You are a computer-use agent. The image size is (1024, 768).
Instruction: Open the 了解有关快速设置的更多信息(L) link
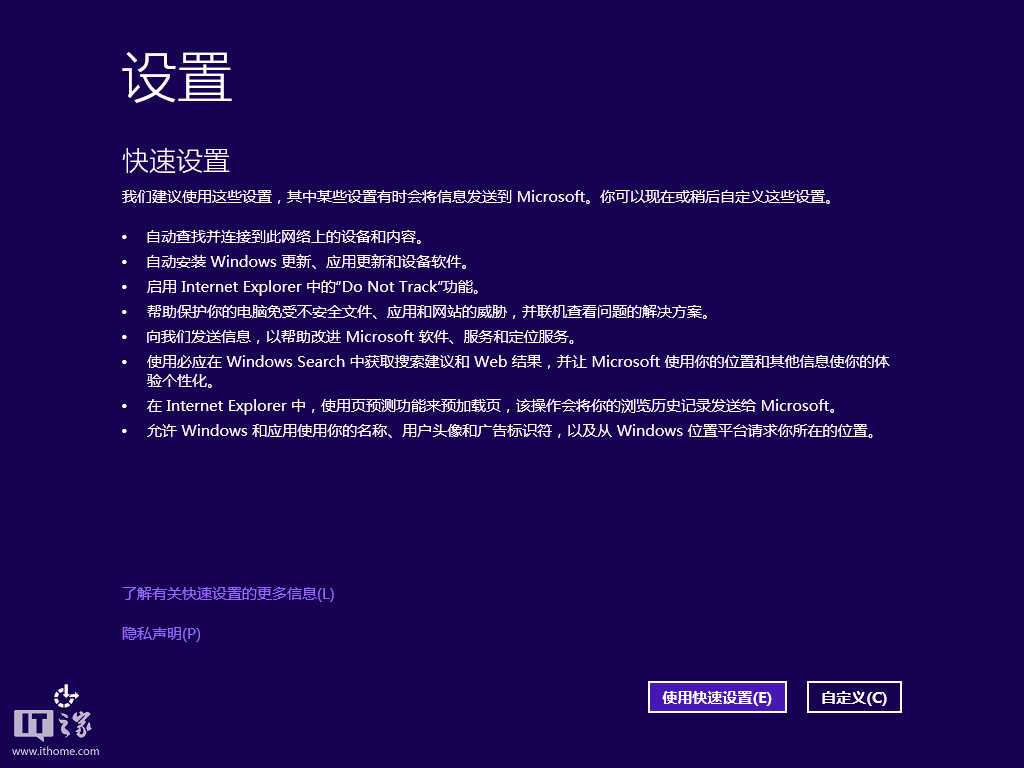228,593
